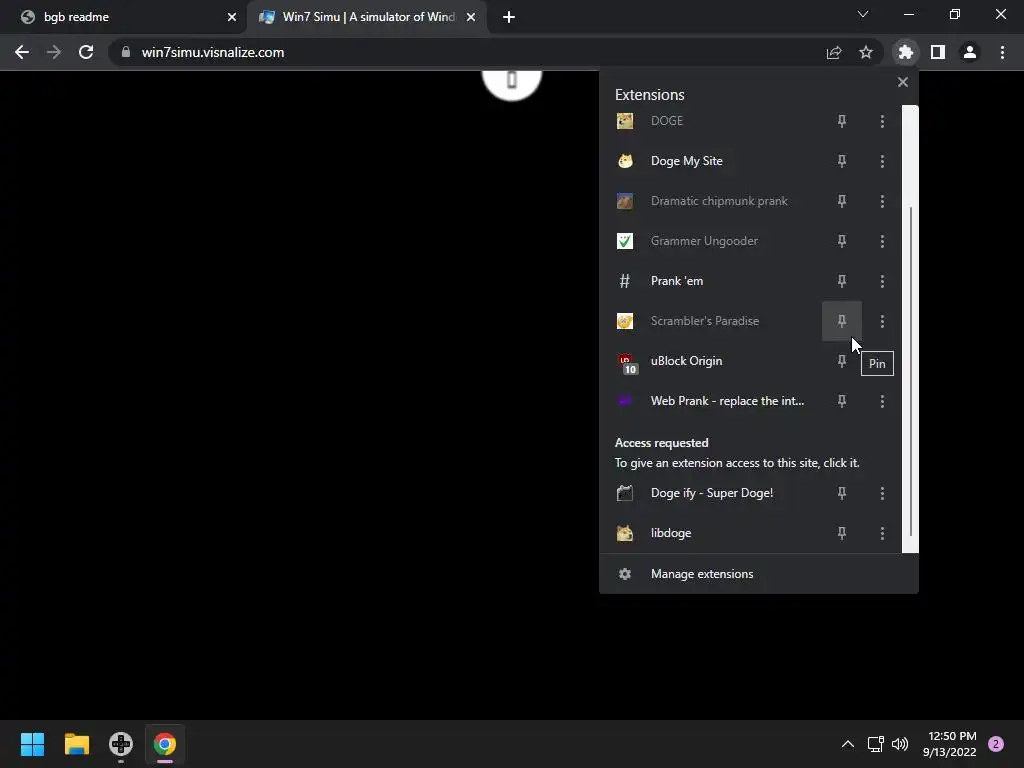The image size is (1024, 768).
Task: Toggle the Chrome side panel icon
Action: pos(938,52)
